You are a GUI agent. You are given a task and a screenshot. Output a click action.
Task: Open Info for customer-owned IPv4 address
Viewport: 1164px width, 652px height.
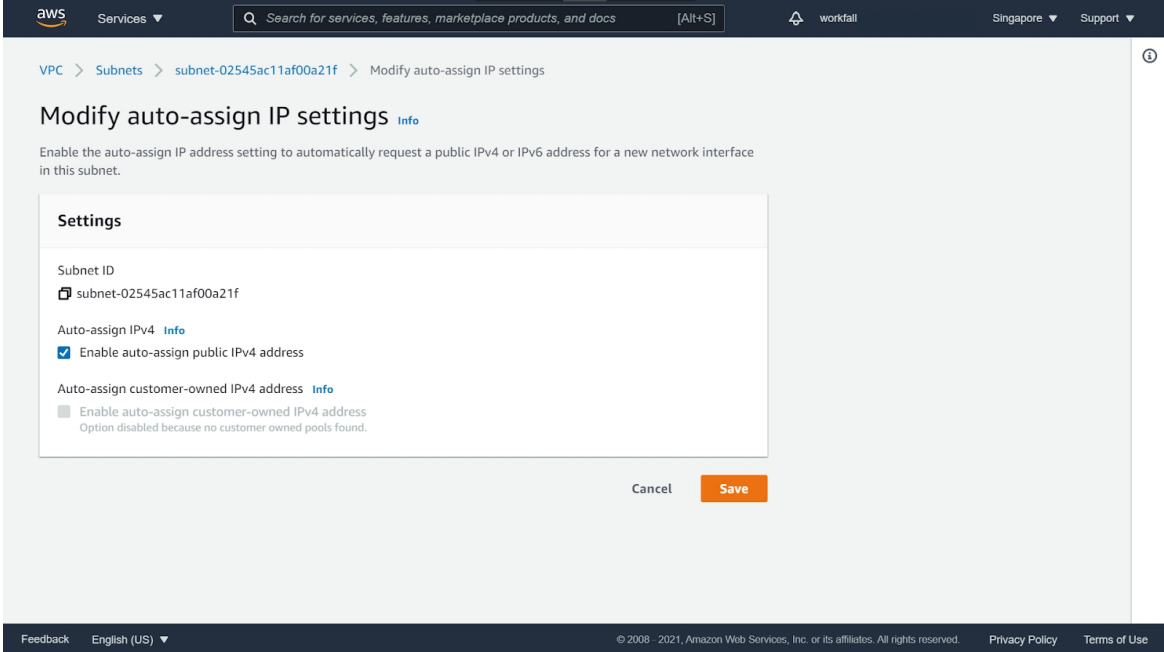(x=322, y=389)
